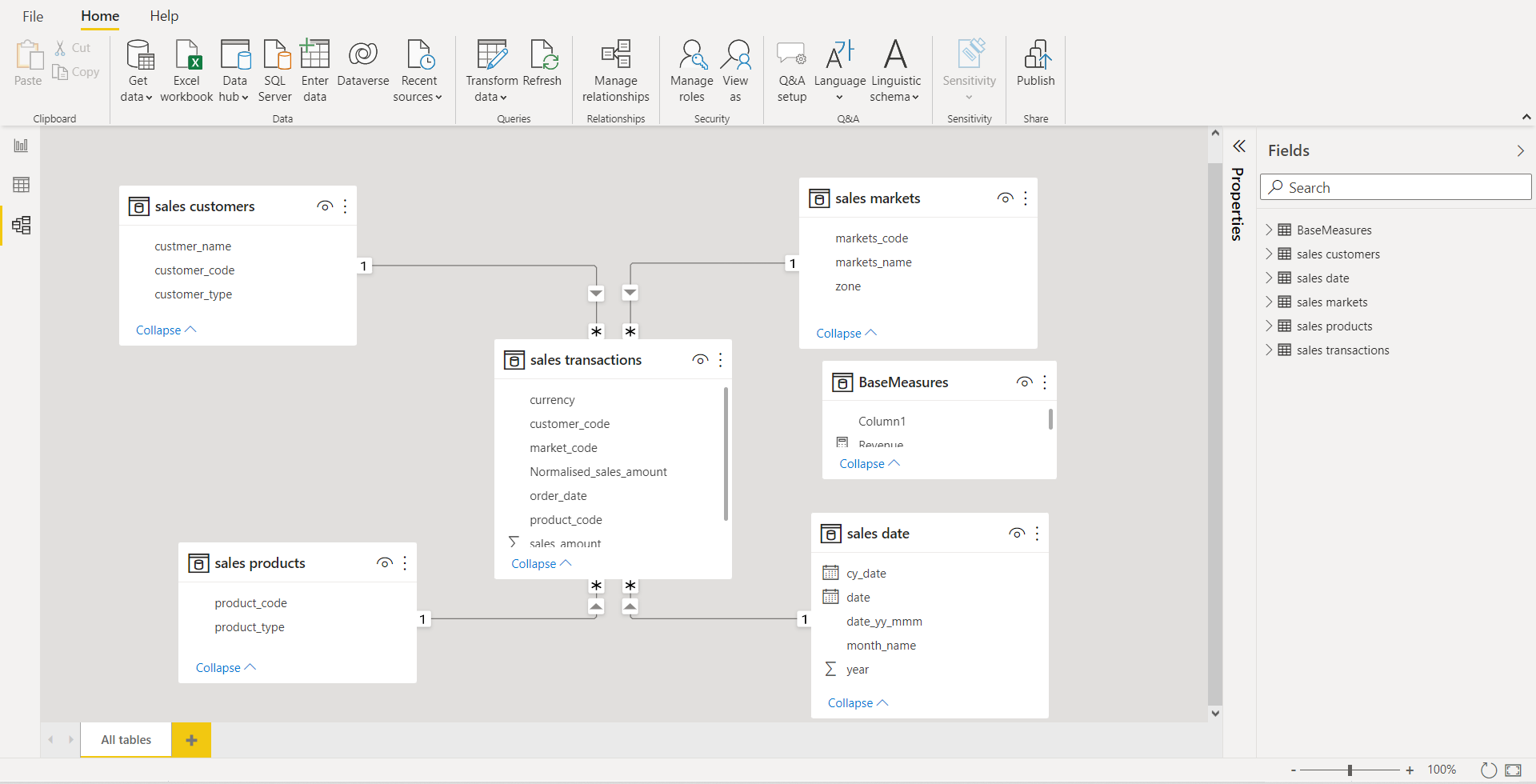Expand BaseMeasures in Fields pane
Screen dimensions: 1536x784
click(1269, 230)
